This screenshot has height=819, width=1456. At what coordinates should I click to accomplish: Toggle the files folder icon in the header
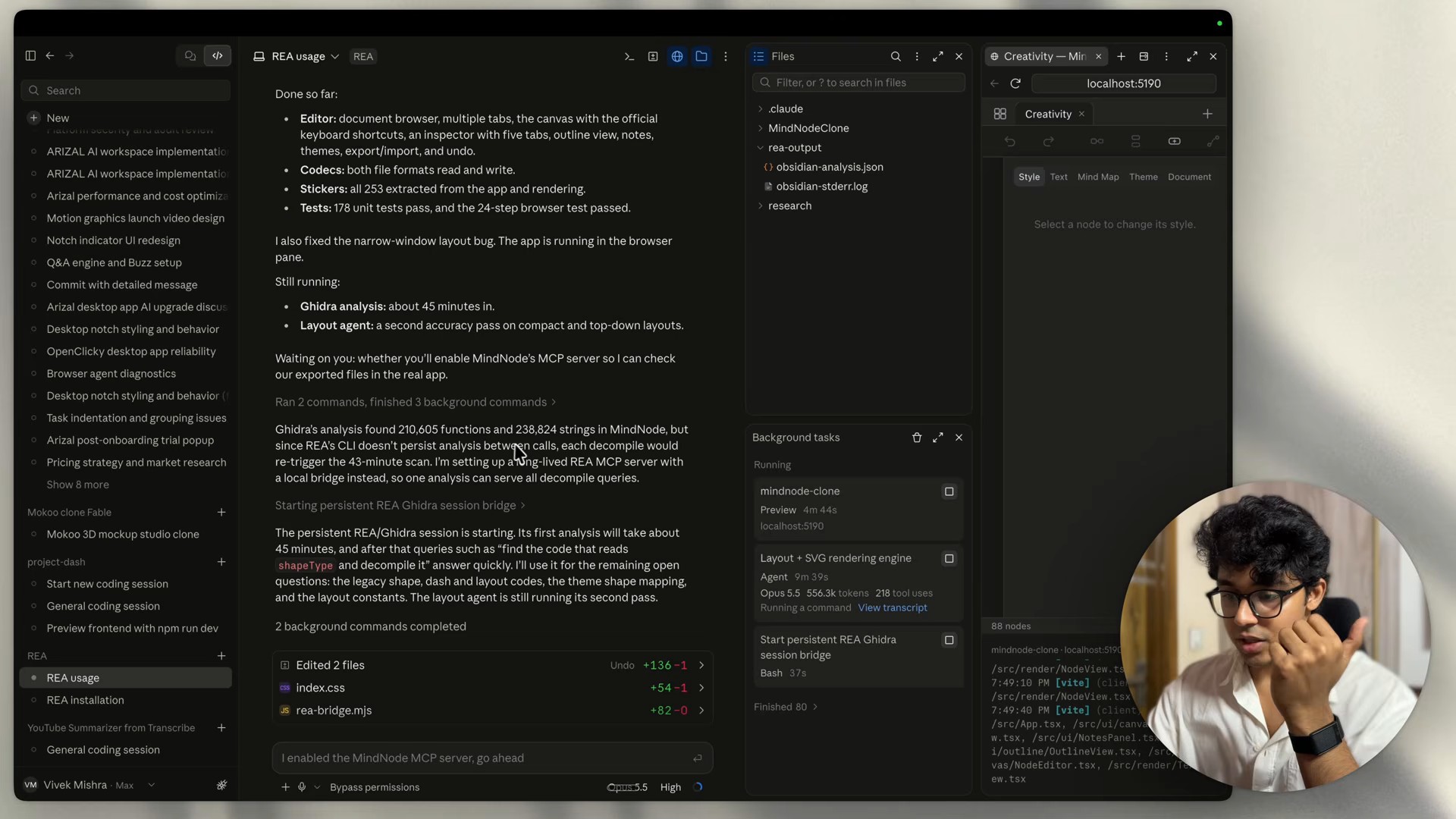tap(701, 56)
